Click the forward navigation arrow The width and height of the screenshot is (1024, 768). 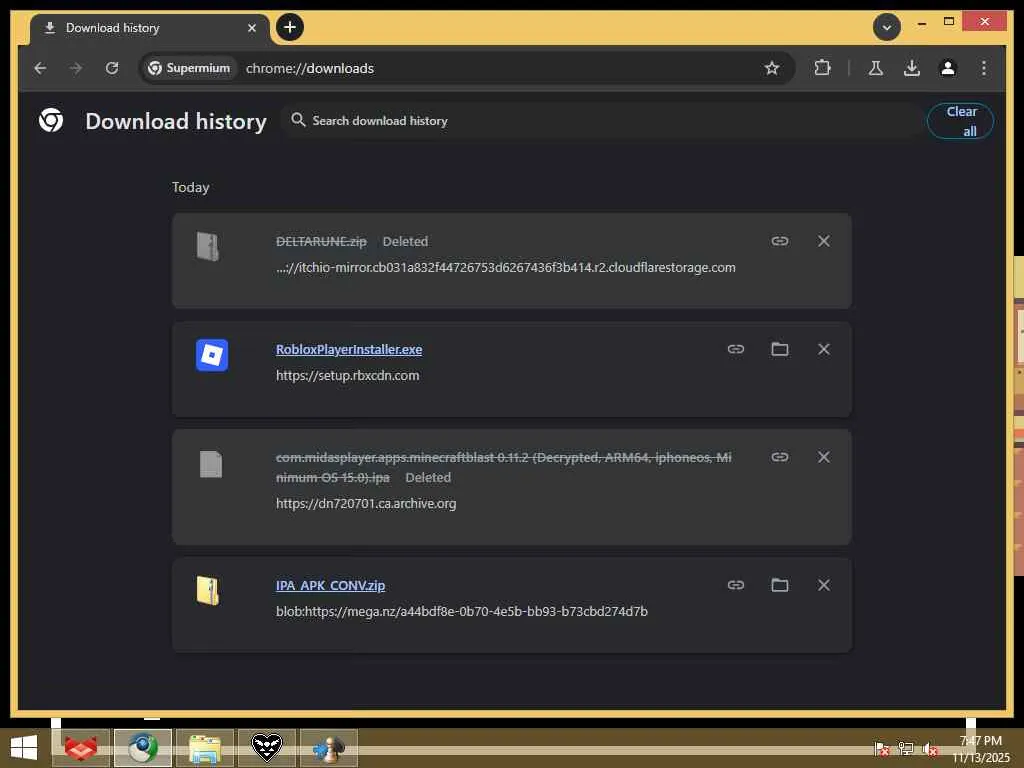pos(76,68)
